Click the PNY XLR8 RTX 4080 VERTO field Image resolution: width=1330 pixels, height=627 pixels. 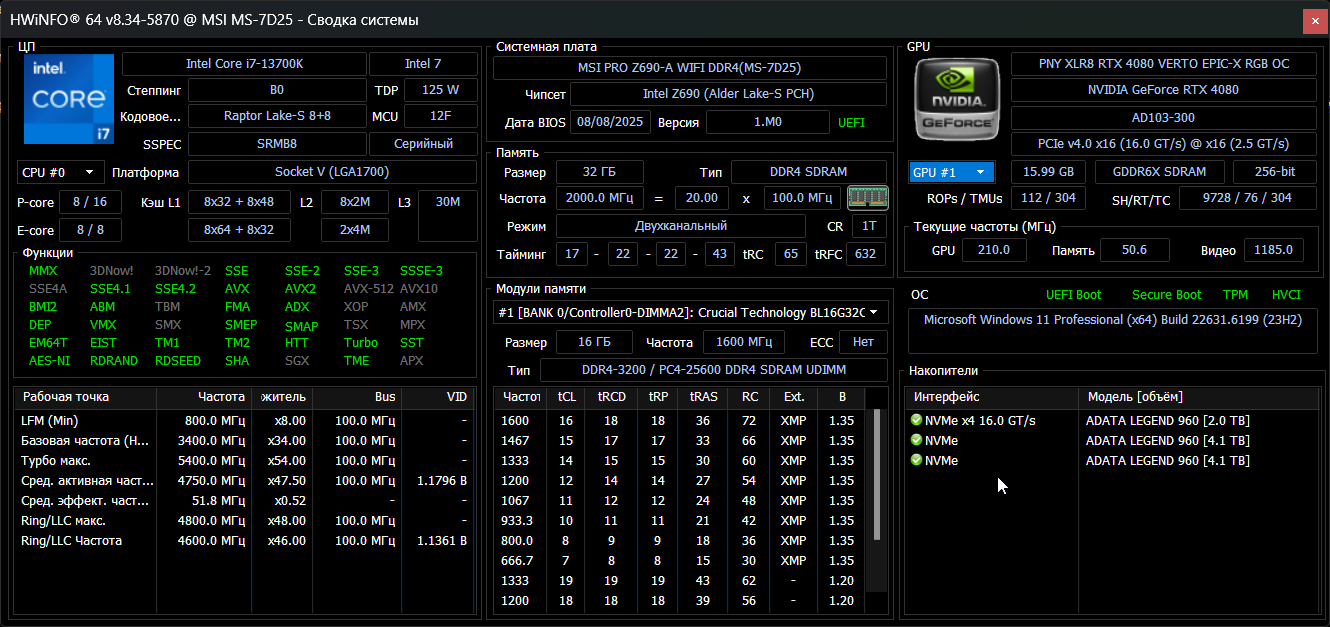tap(1164, 64)
